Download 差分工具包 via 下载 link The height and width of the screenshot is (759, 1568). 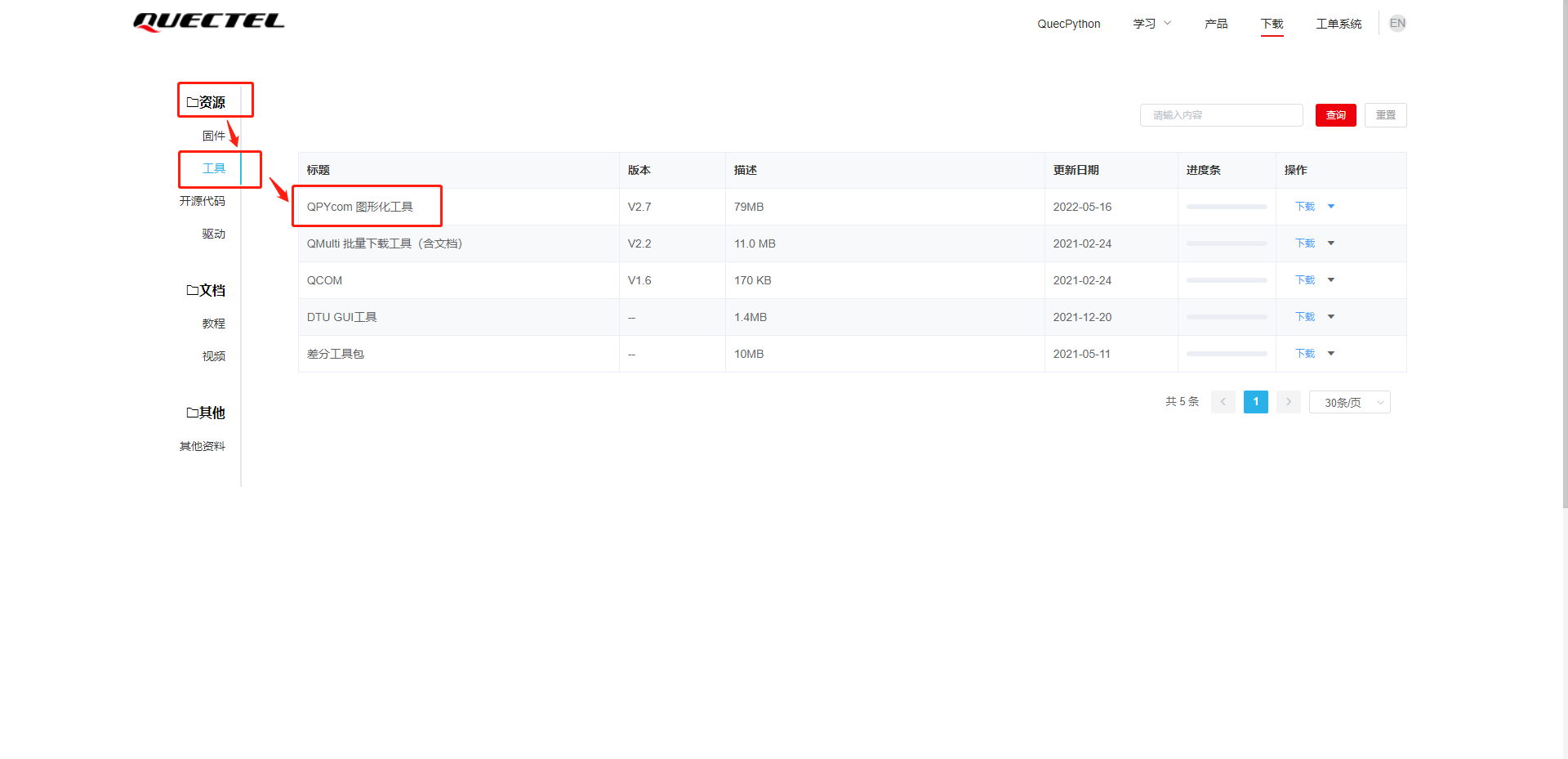click(1305, 354)
